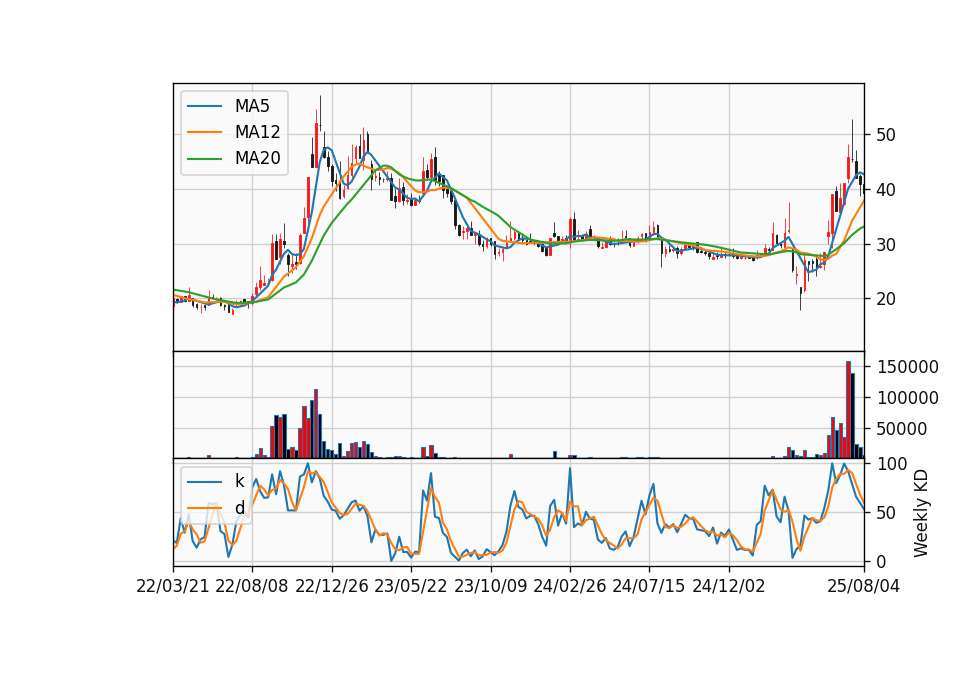
Task: Click the price axis value 50
Action: tap(886, 135)
